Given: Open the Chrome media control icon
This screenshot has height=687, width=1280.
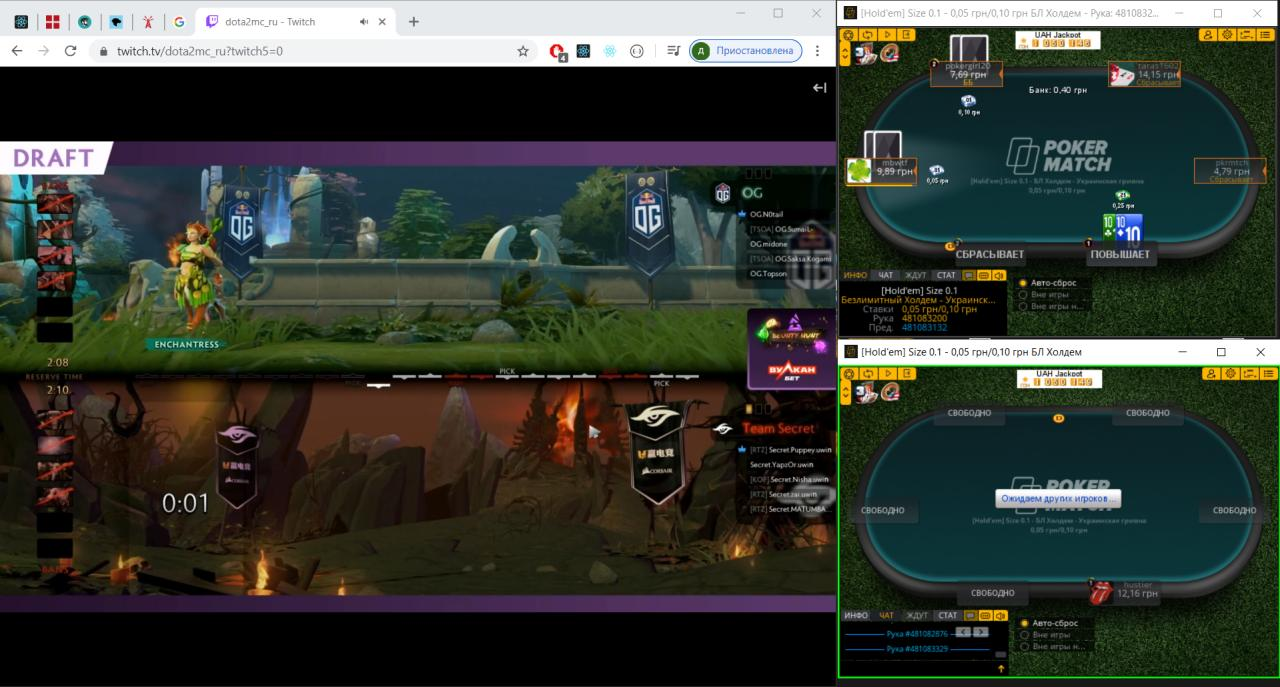Looking at the screenshot, I should (674, 50).
